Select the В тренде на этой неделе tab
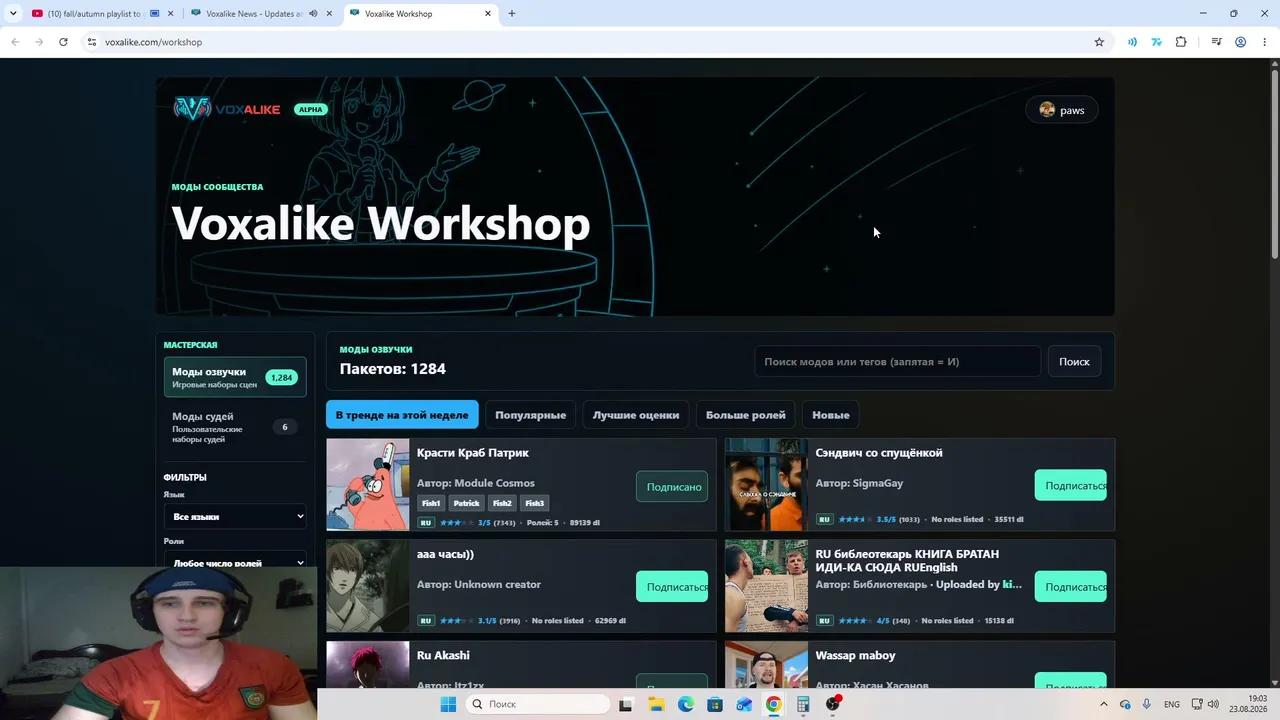 pyautogui.click(x=402, y=415)
